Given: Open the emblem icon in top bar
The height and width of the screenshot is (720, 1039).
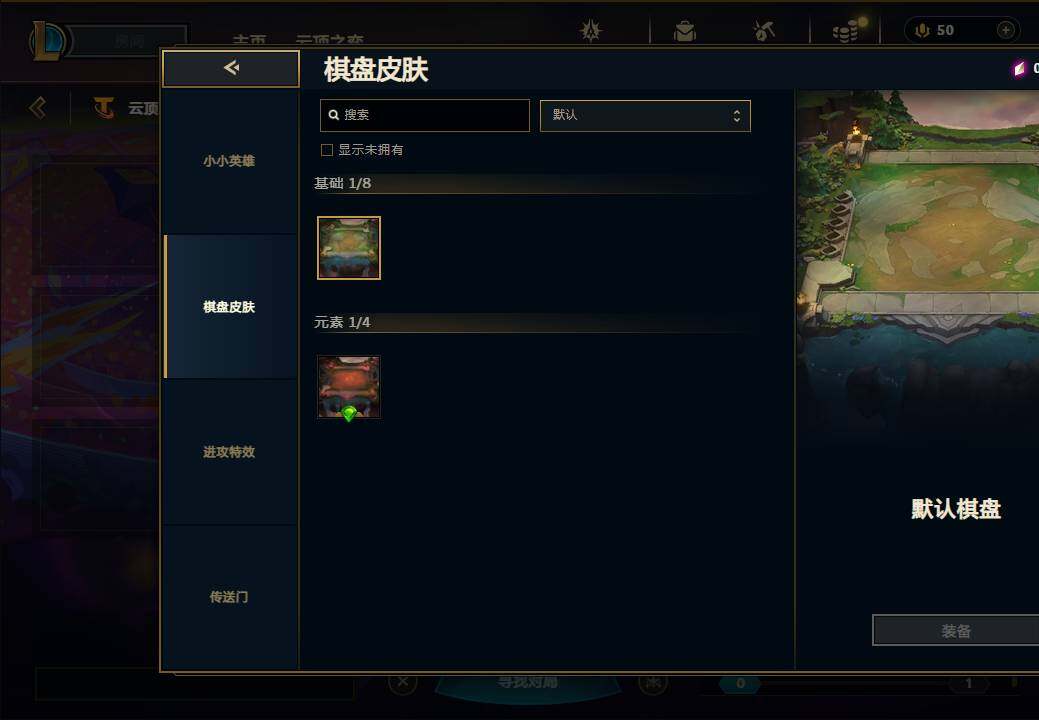Looking at the screenshot, I should tap(590, 30).
